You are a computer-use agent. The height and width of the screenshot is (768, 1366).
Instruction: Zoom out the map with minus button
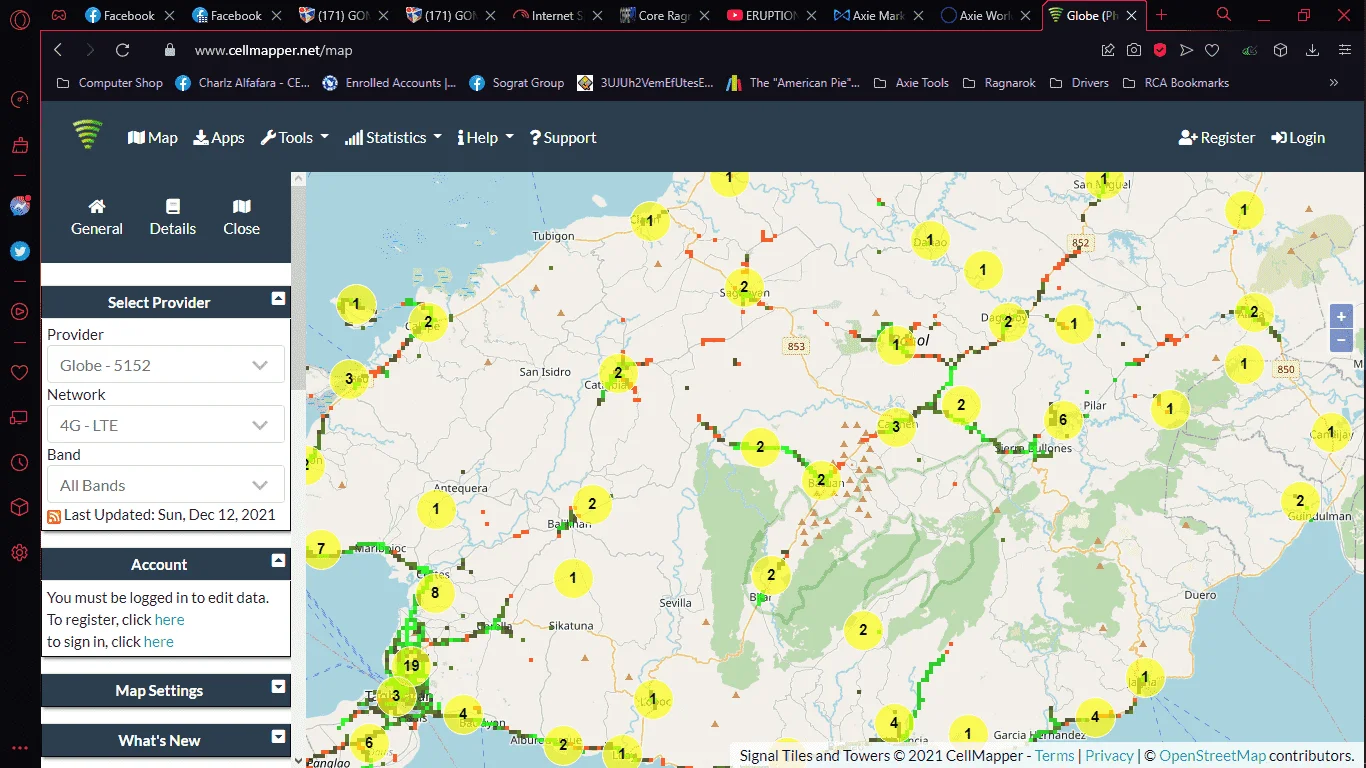tap(1341, 340)
